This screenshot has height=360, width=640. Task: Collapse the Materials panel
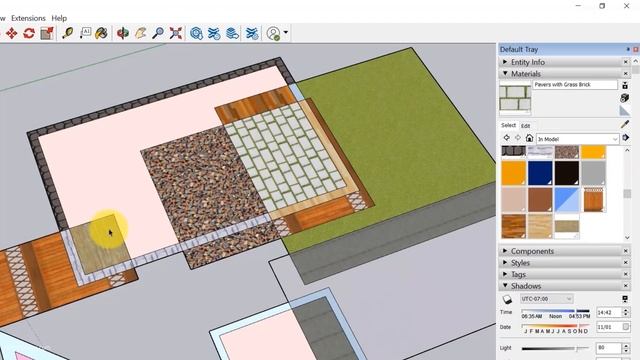coord(505,73)
